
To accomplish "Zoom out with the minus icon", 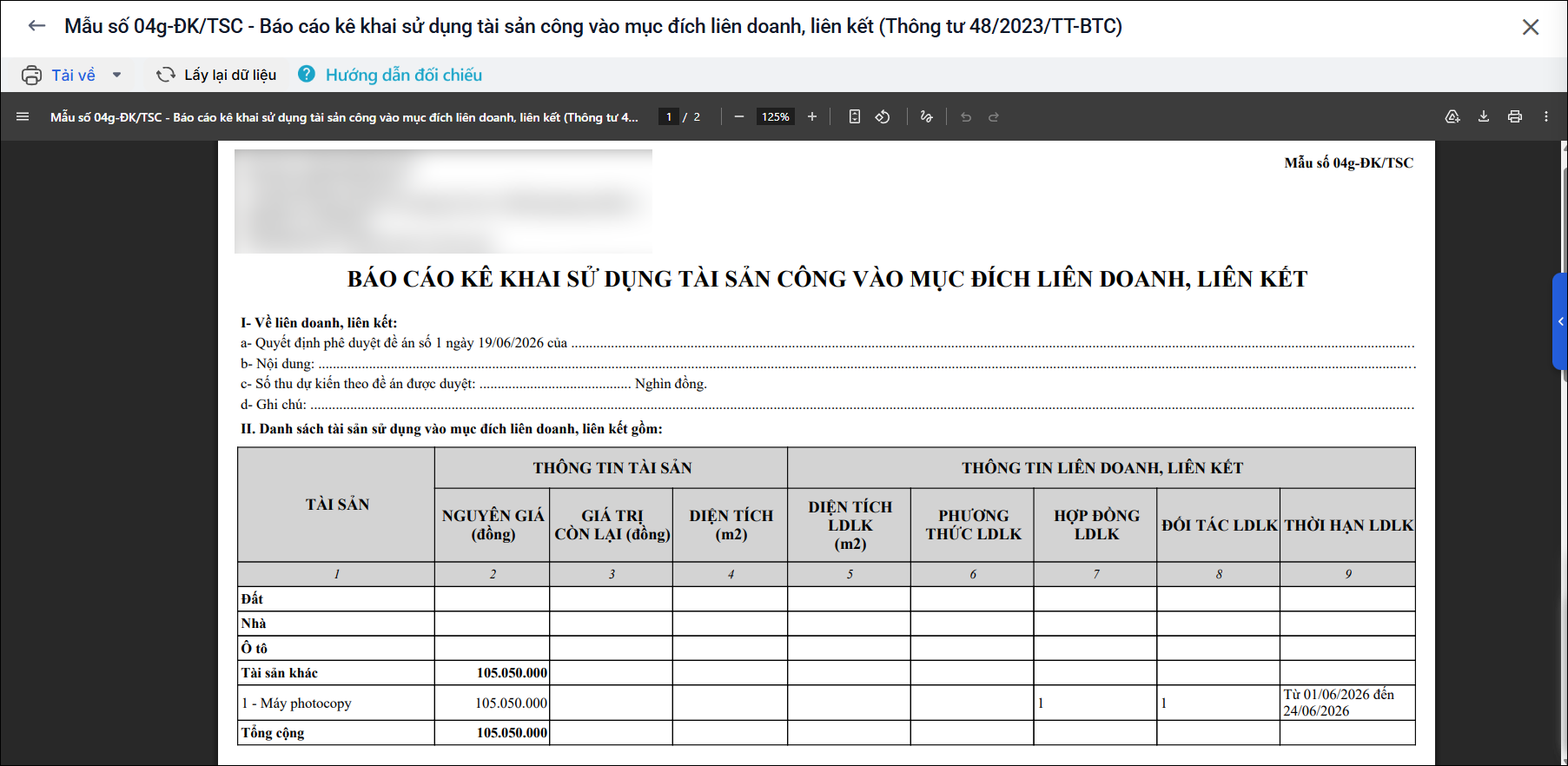I will (x=739, y=116).
